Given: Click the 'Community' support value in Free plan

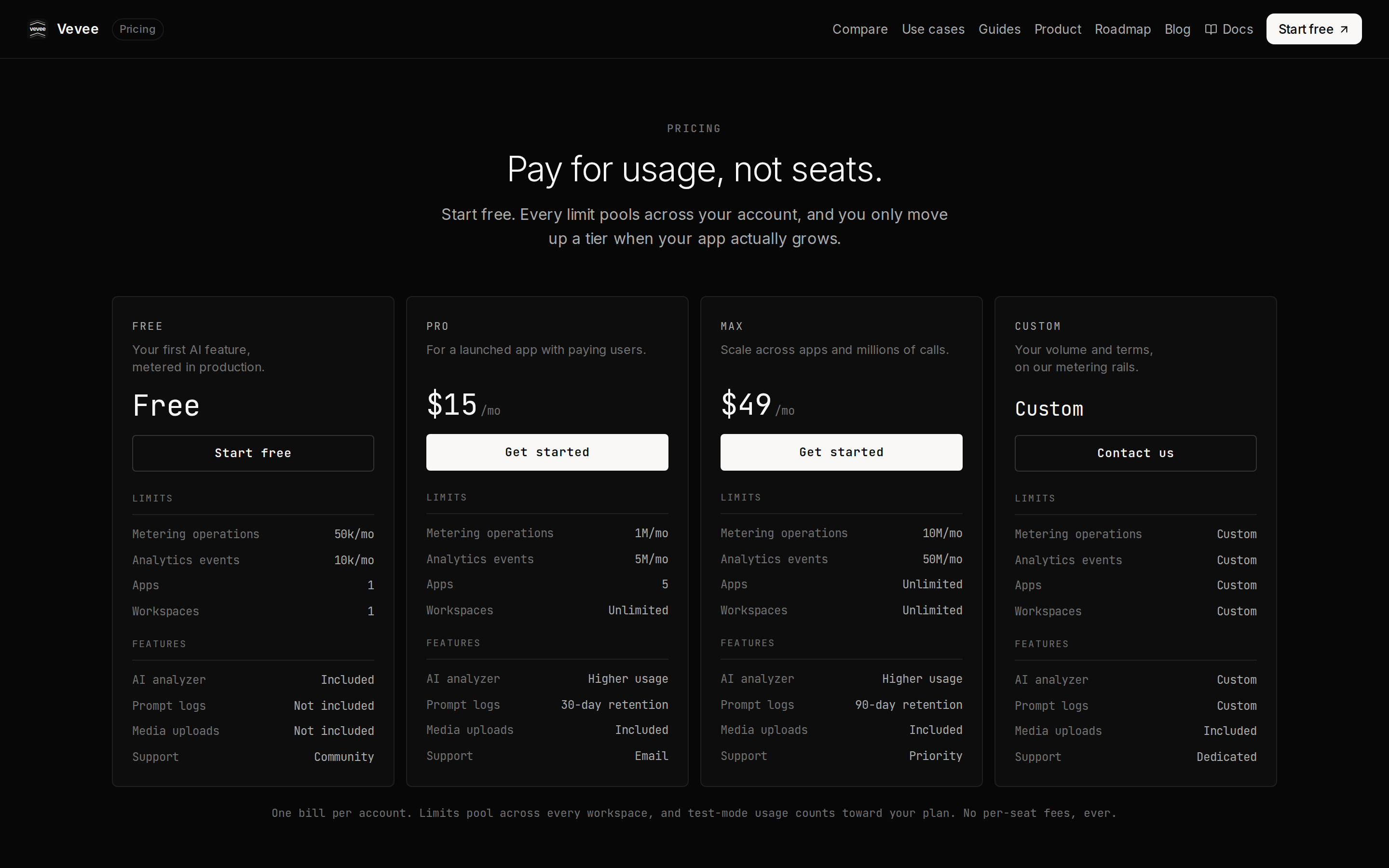Looking at the screenshot, I should [x=344, y=757].
